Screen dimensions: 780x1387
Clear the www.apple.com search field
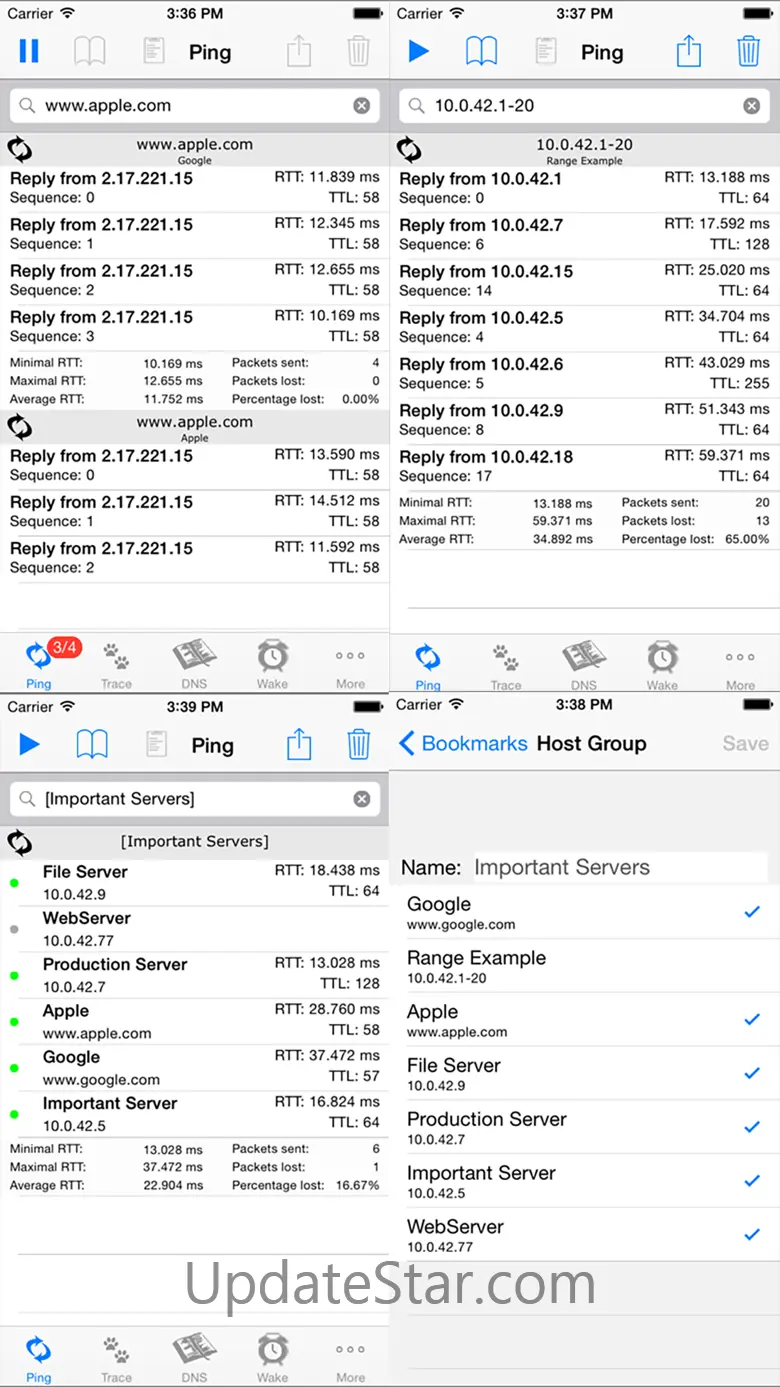362,106
